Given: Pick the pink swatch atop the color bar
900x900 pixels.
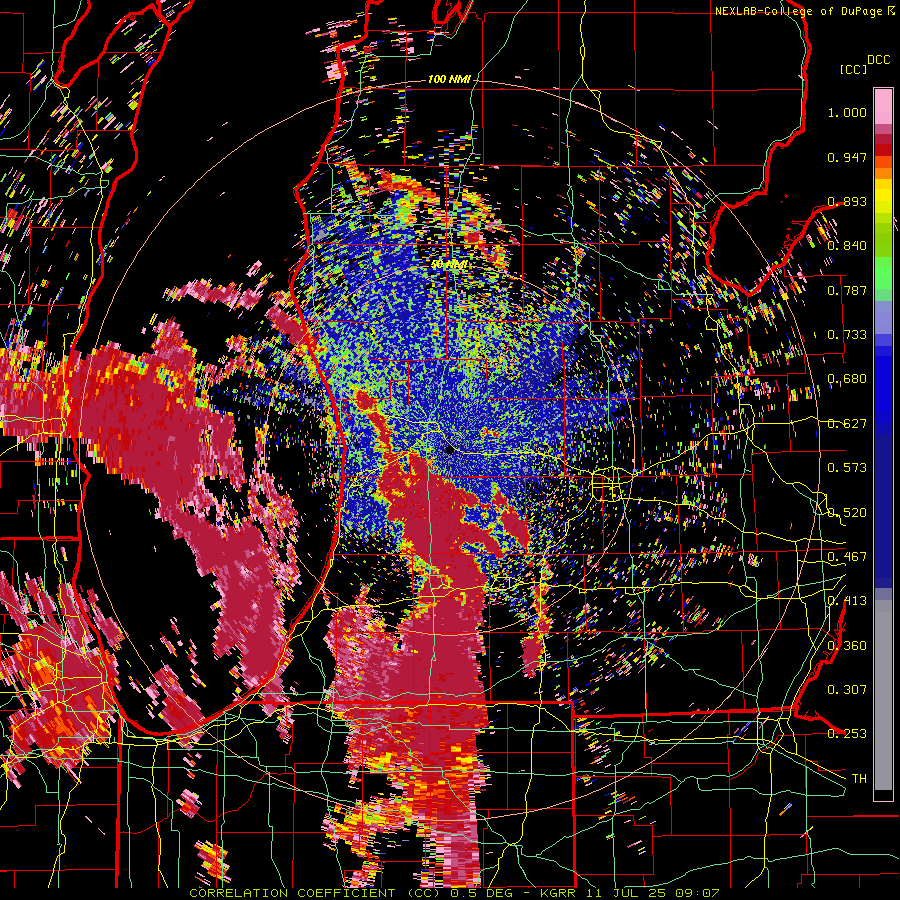Looking at the screenshot, I should click(883, 106).
